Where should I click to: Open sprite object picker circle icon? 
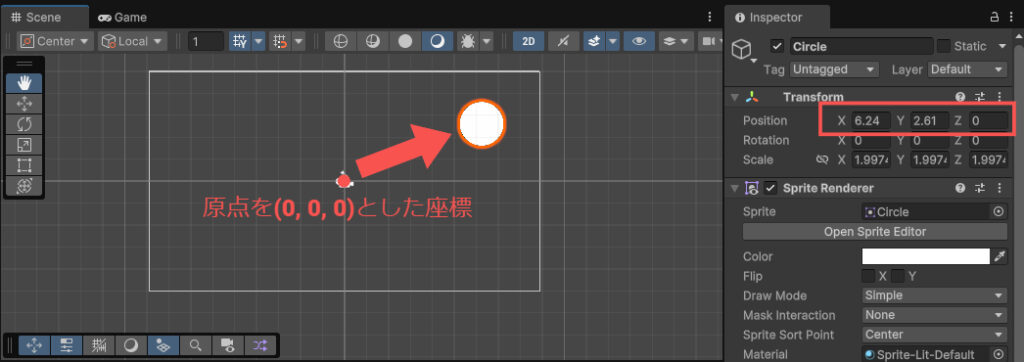tap(999, 212)
